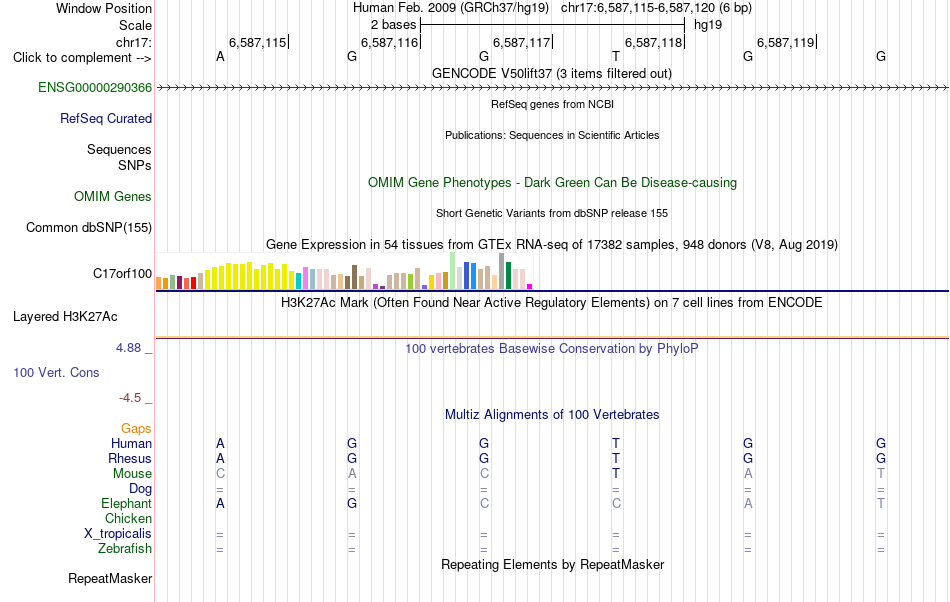Click the ENSG00000290366 gene track label
The image size is (950, 602).
[95, 88]
